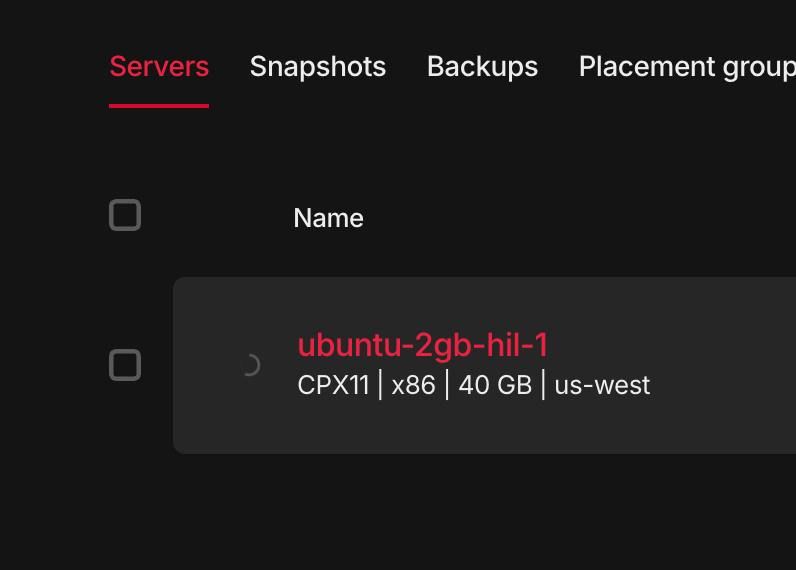Viewport: 796px width, 570px height.
Task: Select the ubuntu-2gb-hil-1 row checkbox
Action: point(125,365)
